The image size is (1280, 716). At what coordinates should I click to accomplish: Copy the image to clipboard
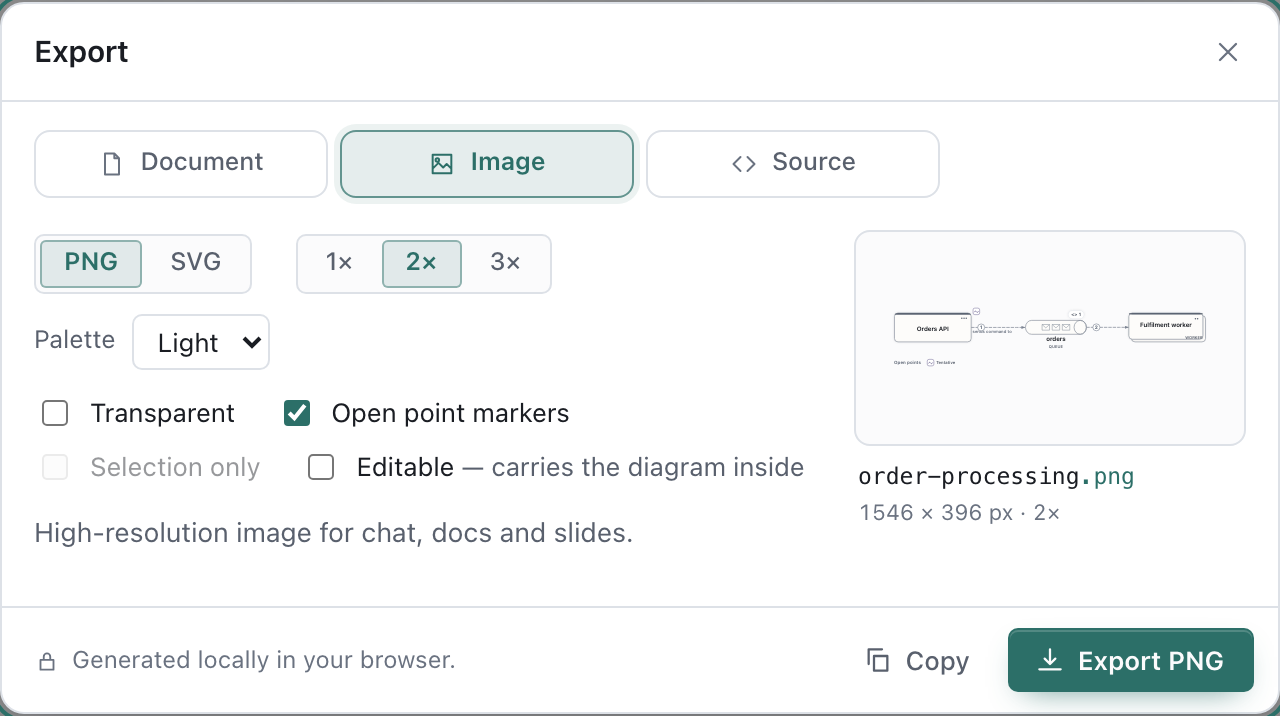[918, 661]
